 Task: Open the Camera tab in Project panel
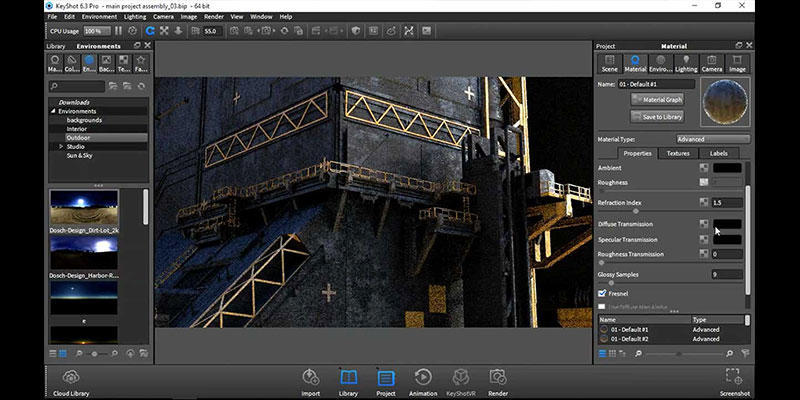pyautogui.click(x=712, y=63)
